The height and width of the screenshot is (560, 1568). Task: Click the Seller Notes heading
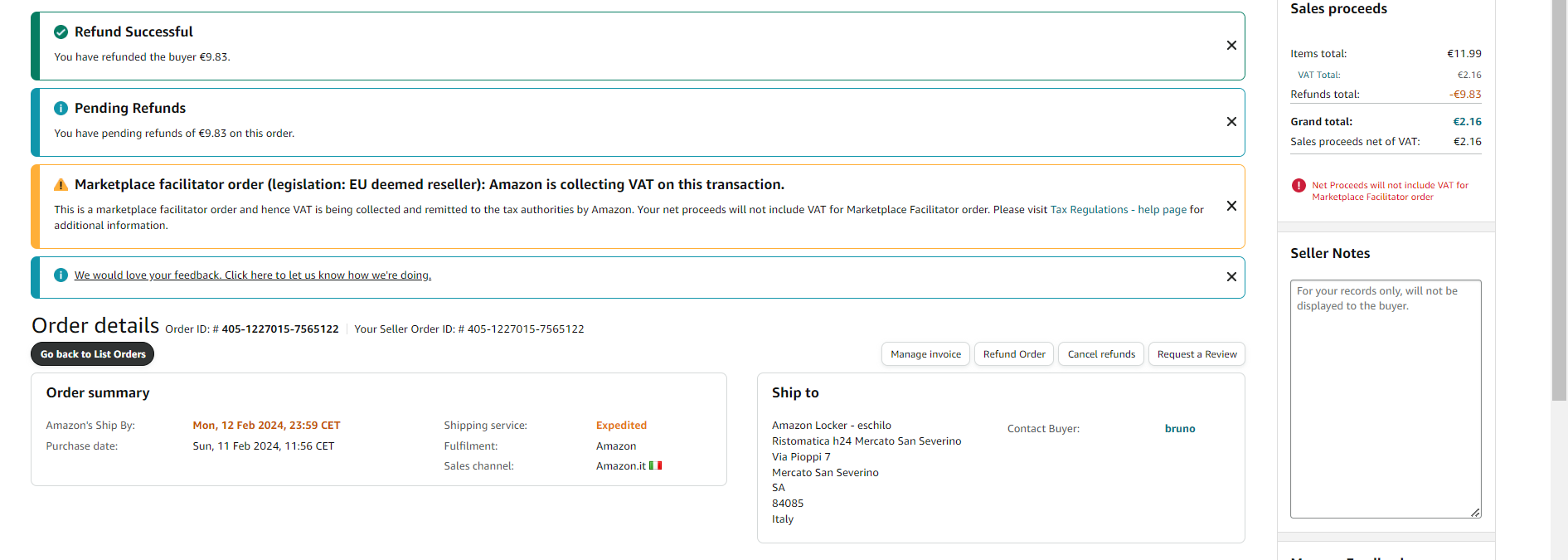tap(1330, 254)
